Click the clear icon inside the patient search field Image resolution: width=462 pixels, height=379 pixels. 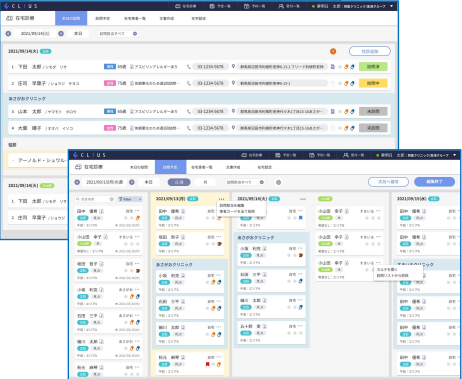[112, 199]
